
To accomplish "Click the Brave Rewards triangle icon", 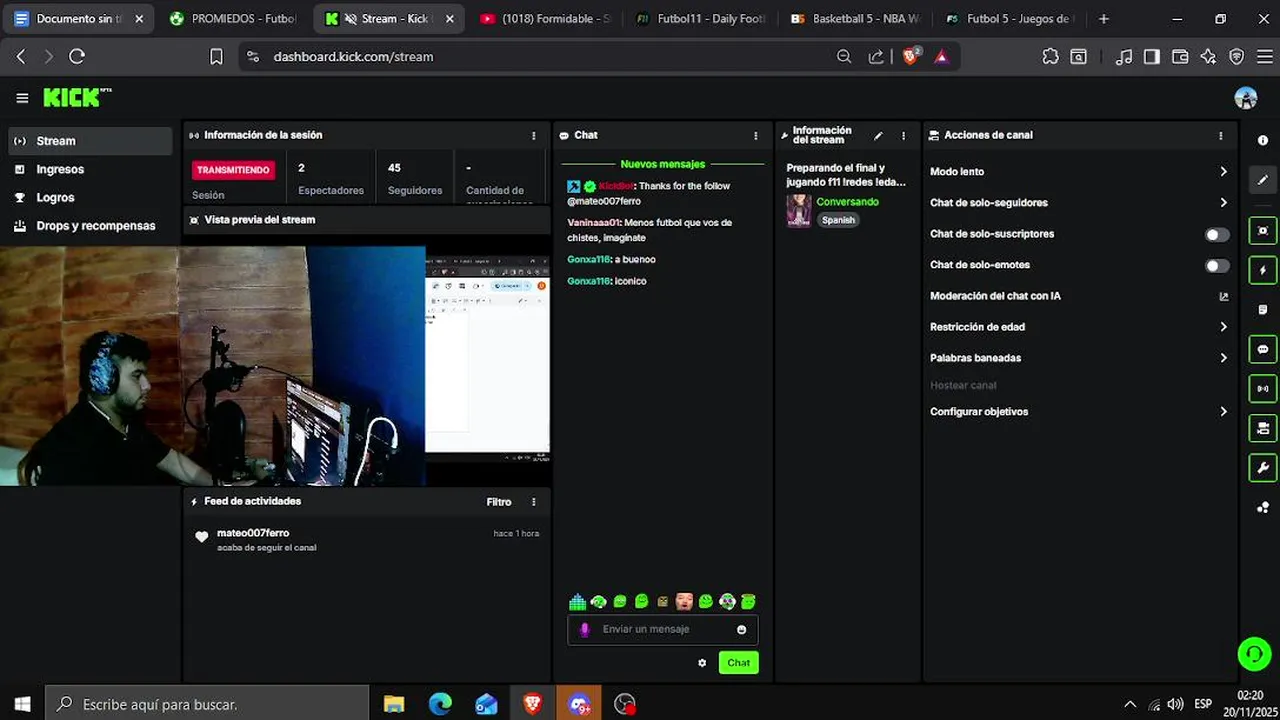I will coord(941,57).
